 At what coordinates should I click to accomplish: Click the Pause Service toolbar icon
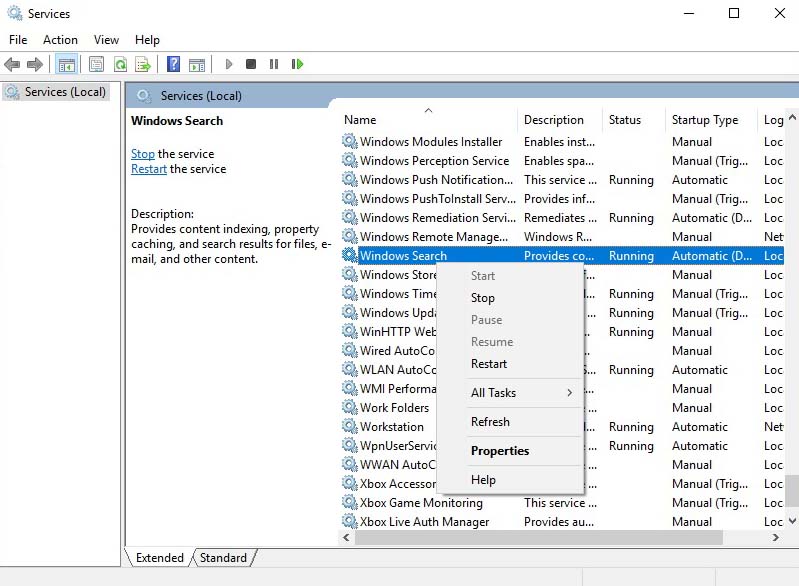pos(274,64)
